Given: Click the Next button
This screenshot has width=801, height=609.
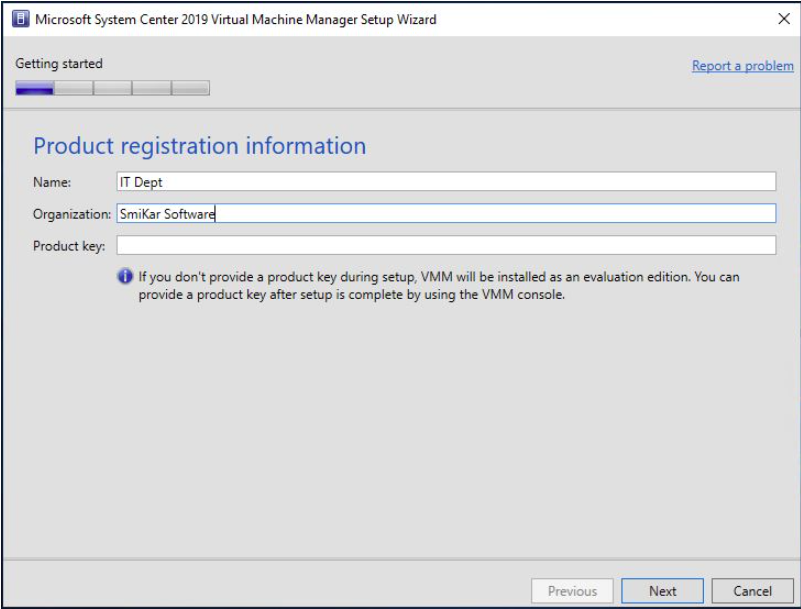Looking at the screenshot, I should coord(662,591).
